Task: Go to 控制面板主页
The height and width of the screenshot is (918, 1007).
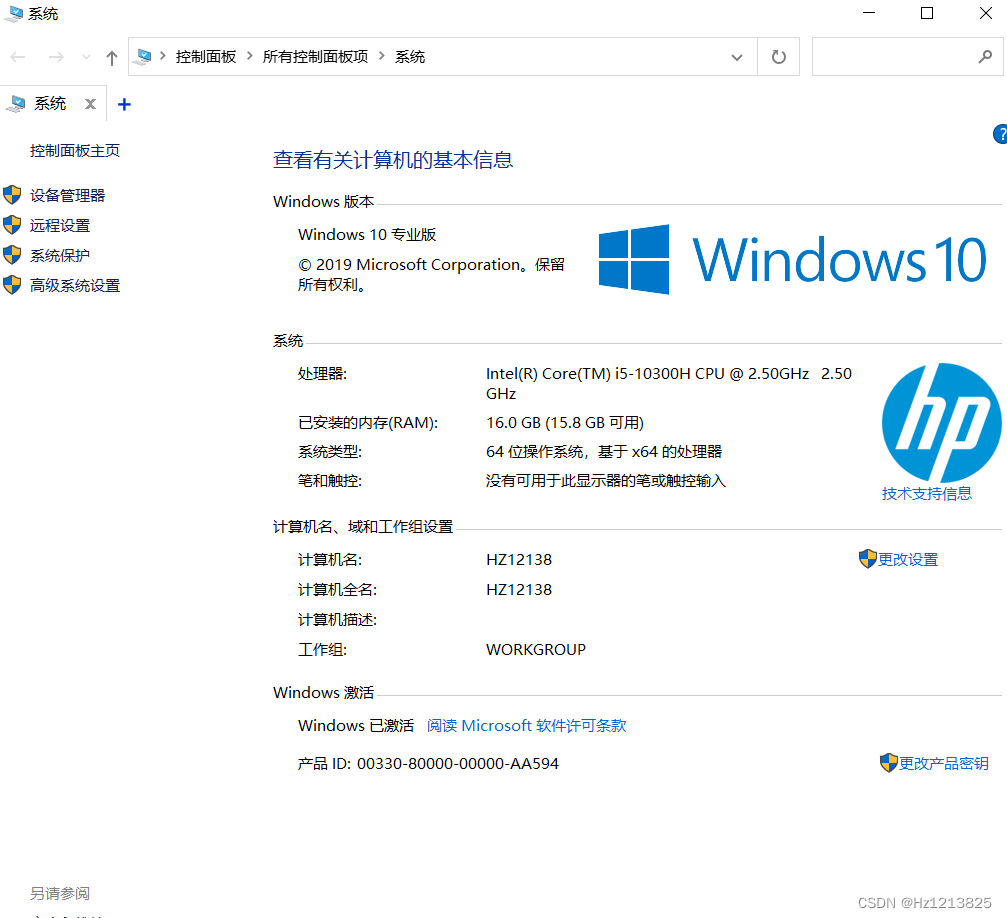Action: (74, 150)
